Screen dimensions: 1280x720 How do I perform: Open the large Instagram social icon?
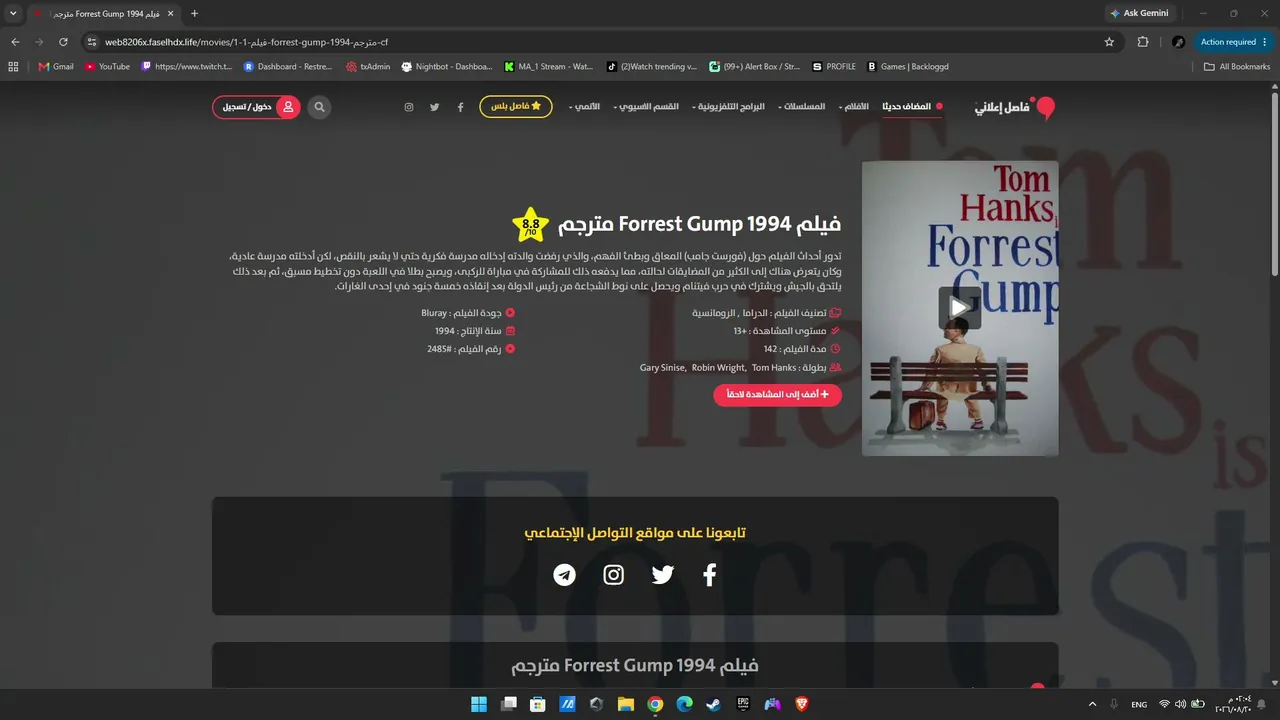(x=614, y=575)
